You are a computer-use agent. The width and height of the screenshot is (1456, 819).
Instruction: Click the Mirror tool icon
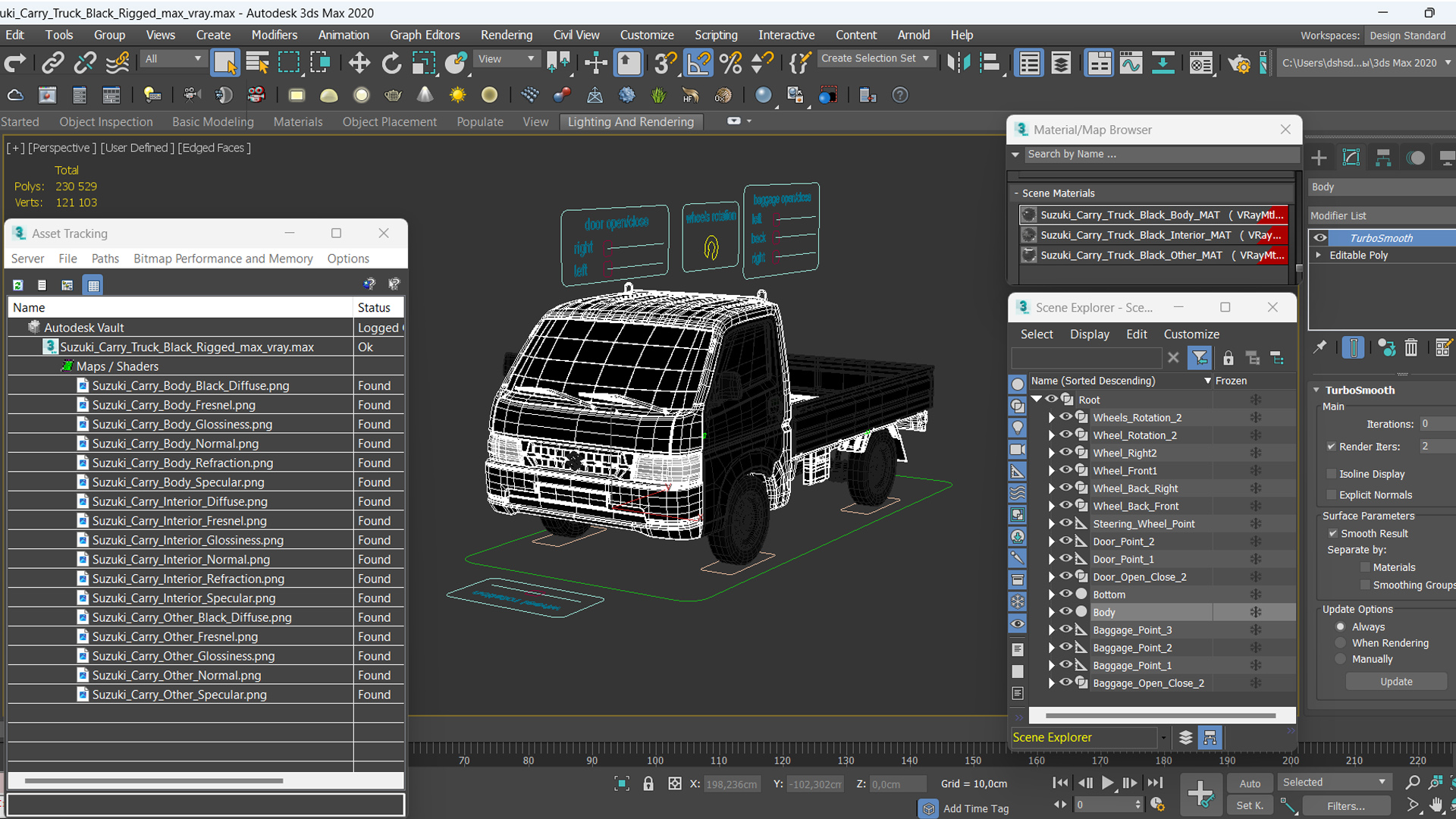958,63
